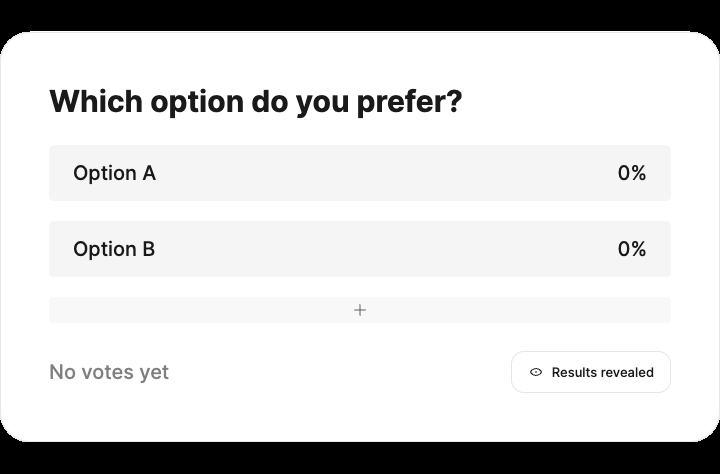Click the Option A label text

coord(114,173)
